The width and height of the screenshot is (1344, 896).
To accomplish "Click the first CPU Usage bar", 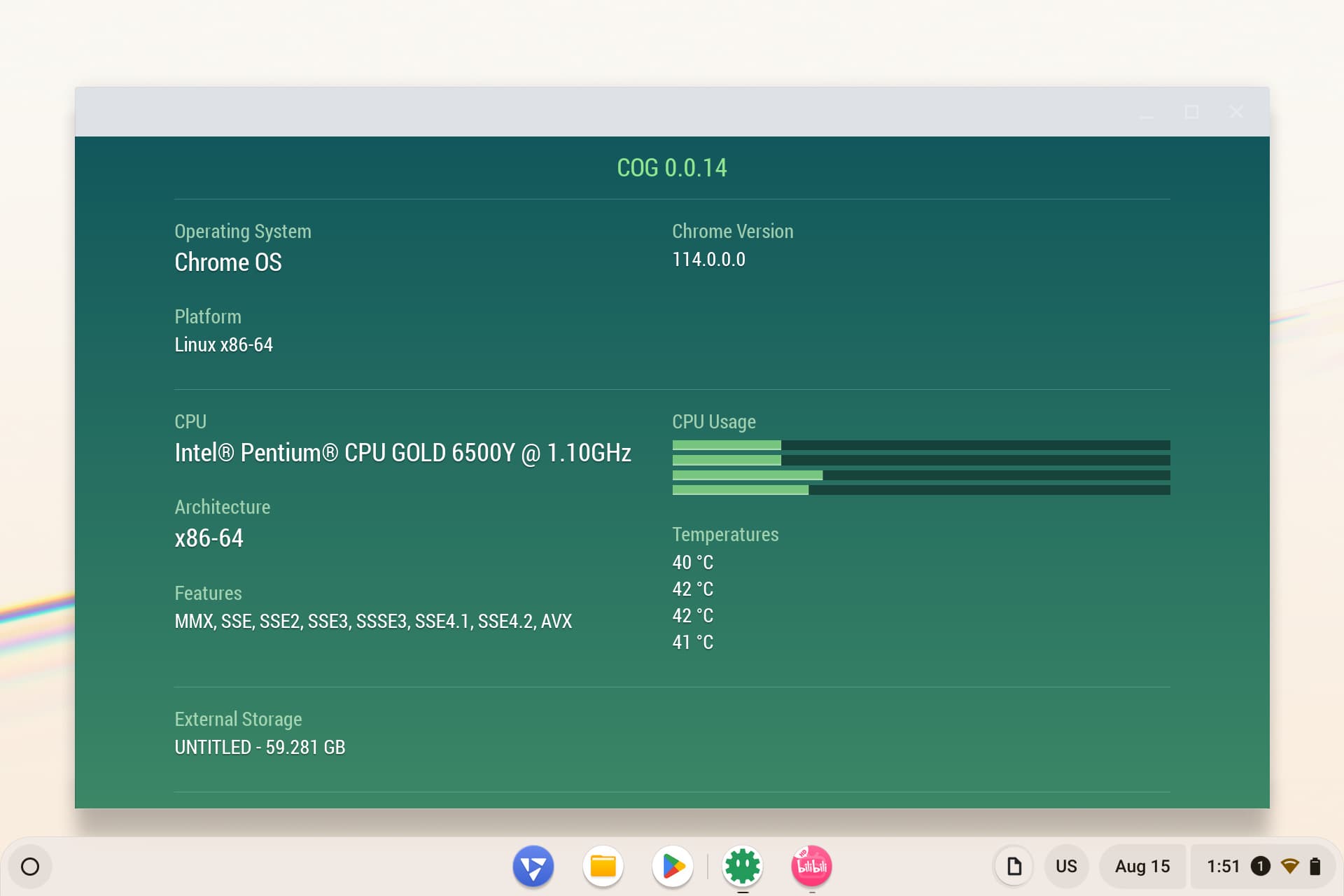I will [920, 445].
